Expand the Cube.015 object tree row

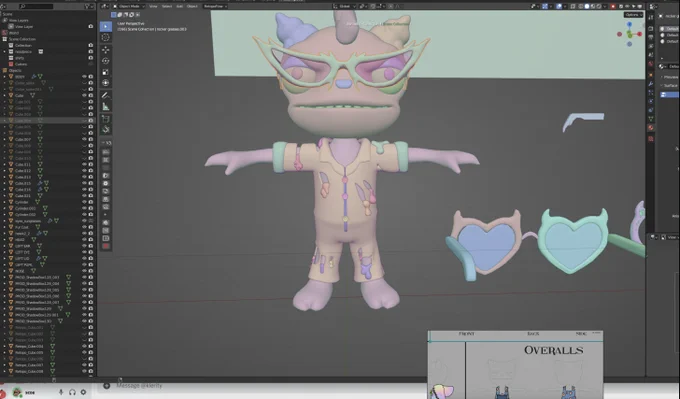[5, 183]
